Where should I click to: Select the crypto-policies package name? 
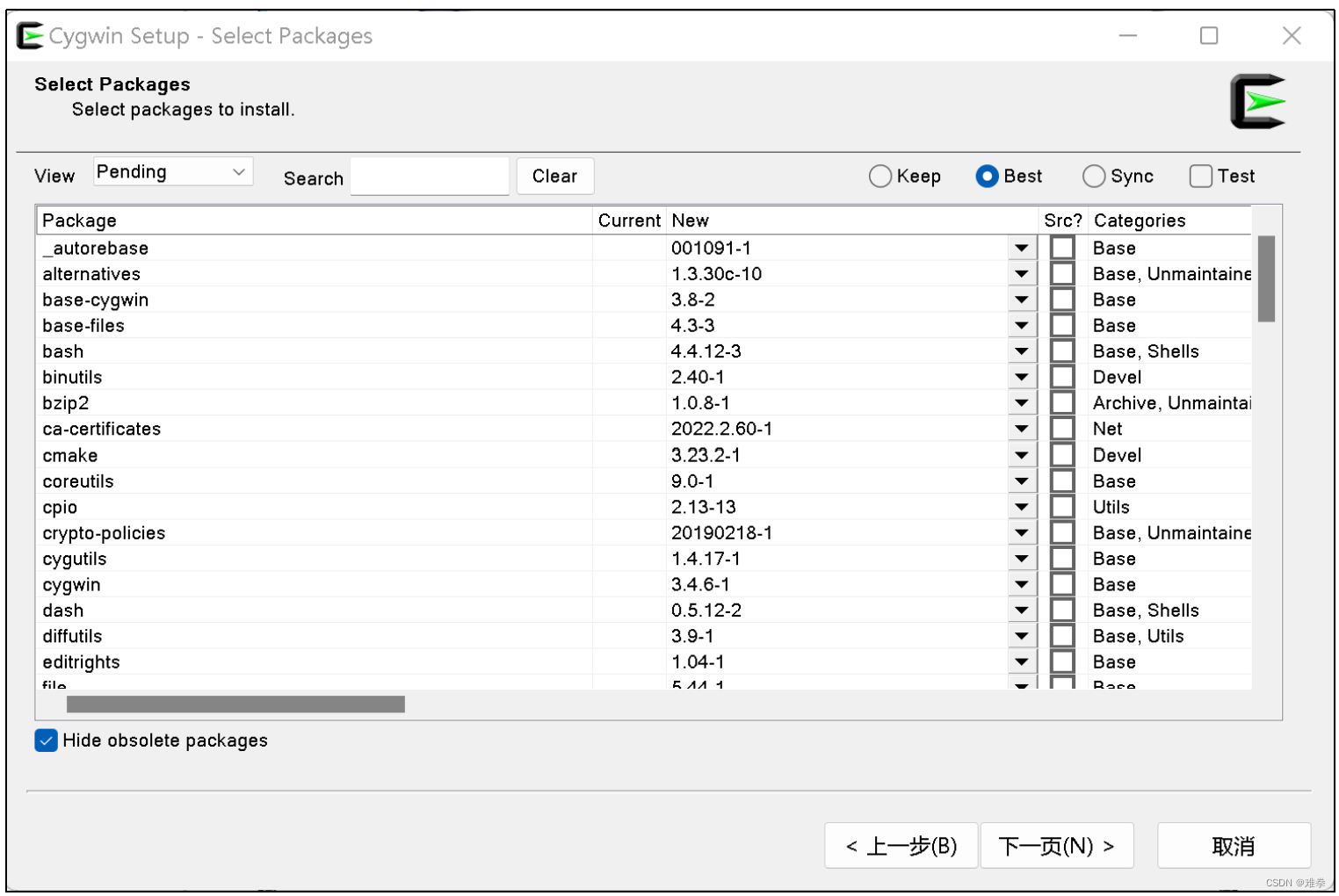[104, 533]
